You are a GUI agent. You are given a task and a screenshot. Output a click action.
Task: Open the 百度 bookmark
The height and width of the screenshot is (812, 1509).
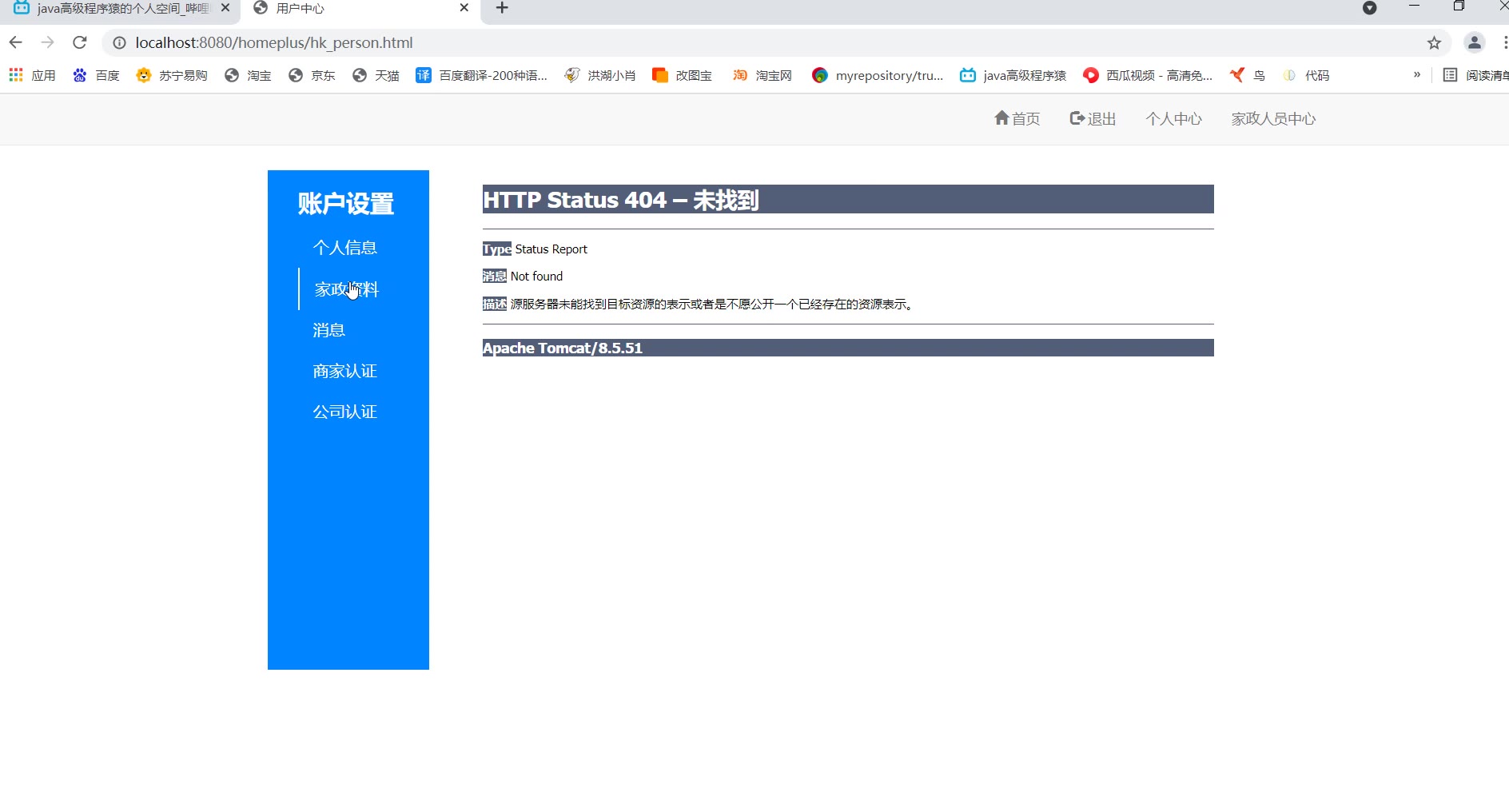tap(96, 75)
